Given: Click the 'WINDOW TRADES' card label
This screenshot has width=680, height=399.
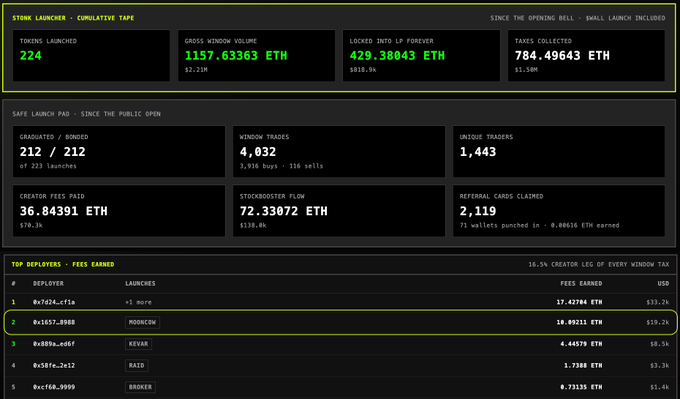Looking at the screenshot, I should [x=264, y=137].
